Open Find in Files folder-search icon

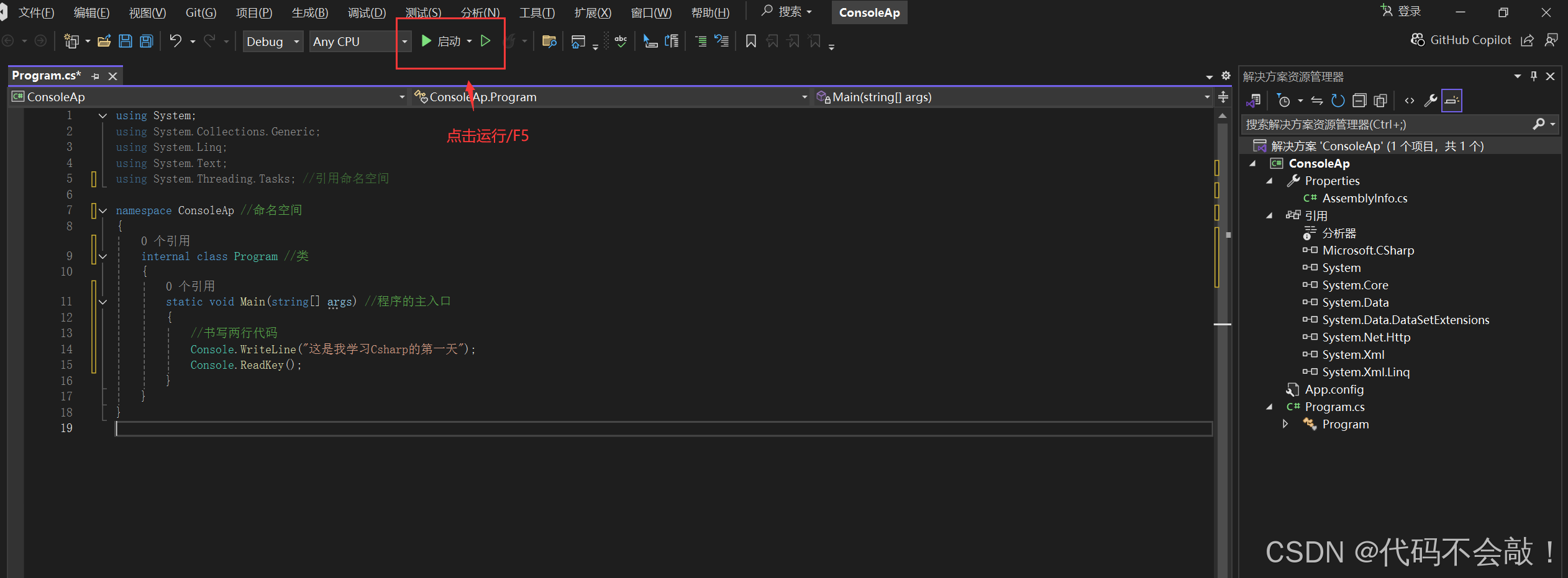pos(549,42)
